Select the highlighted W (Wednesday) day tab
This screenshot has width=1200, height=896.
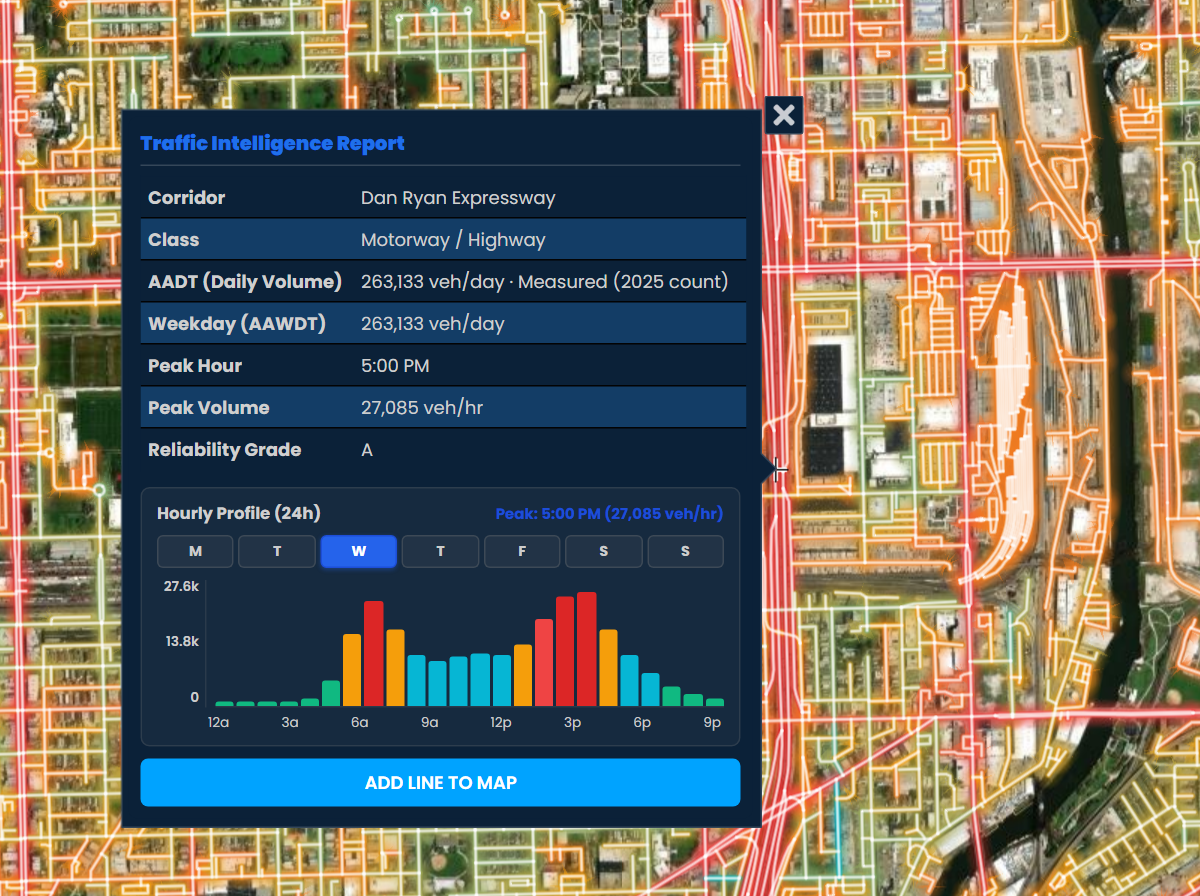(359, 552)
